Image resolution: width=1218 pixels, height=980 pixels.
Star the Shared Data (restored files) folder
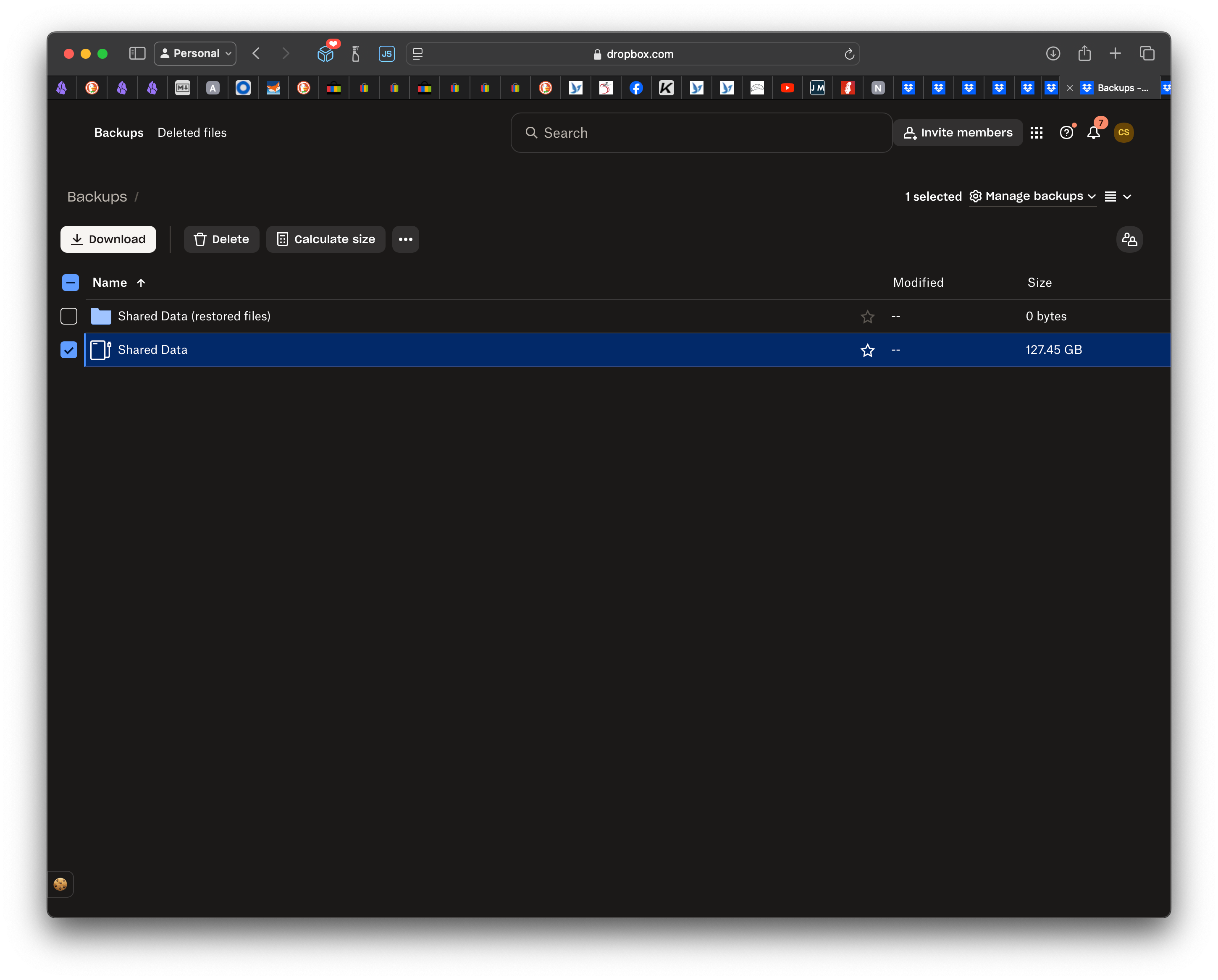coord(867,317)
